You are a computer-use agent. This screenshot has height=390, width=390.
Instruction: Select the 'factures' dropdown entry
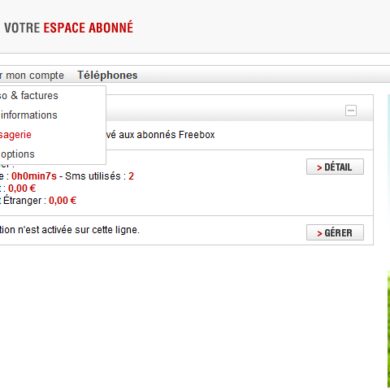tap(29, 95)
